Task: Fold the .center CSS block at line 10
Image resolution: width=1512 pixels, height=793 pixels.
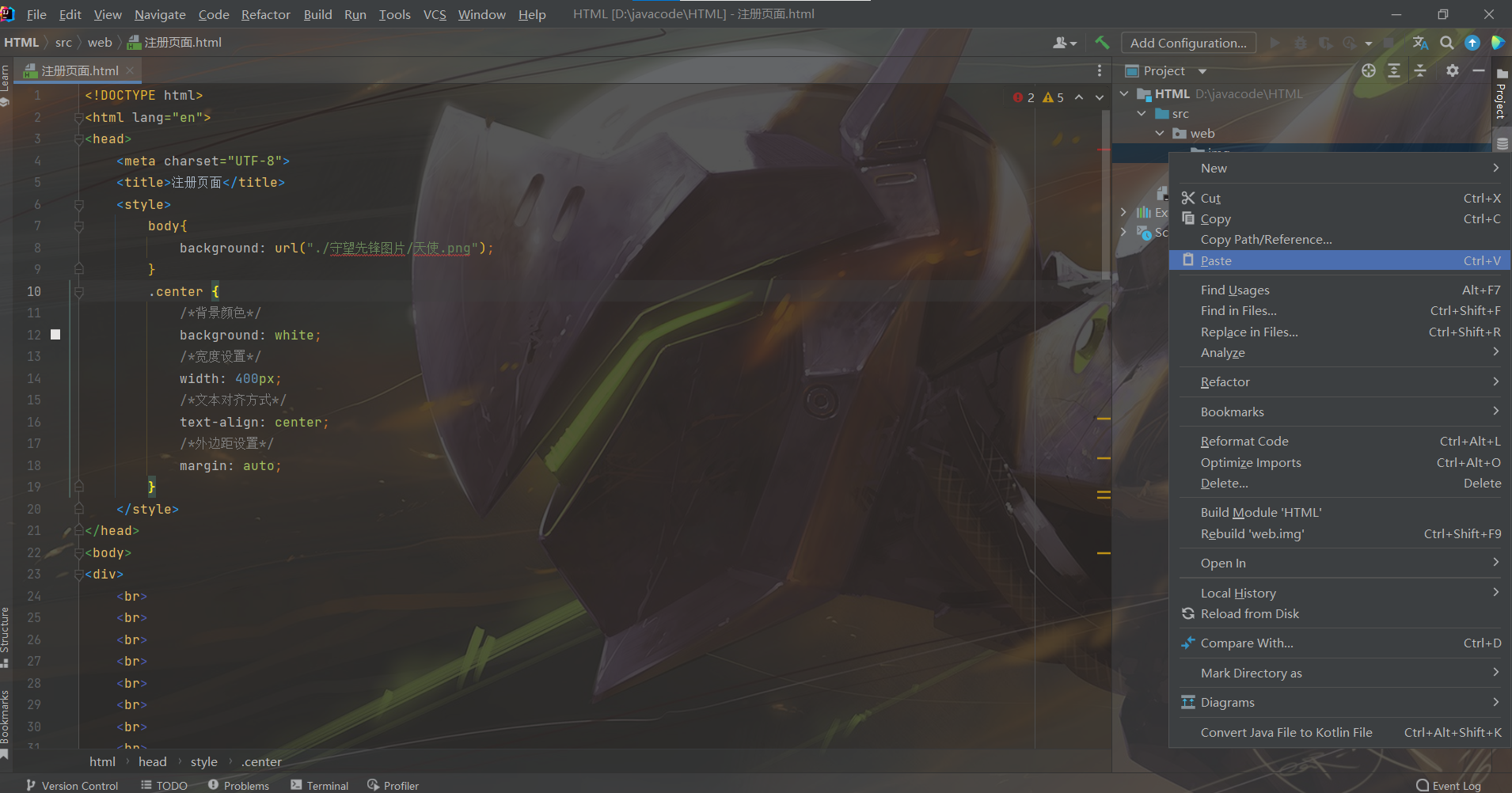Action: (x=78, y=291)
